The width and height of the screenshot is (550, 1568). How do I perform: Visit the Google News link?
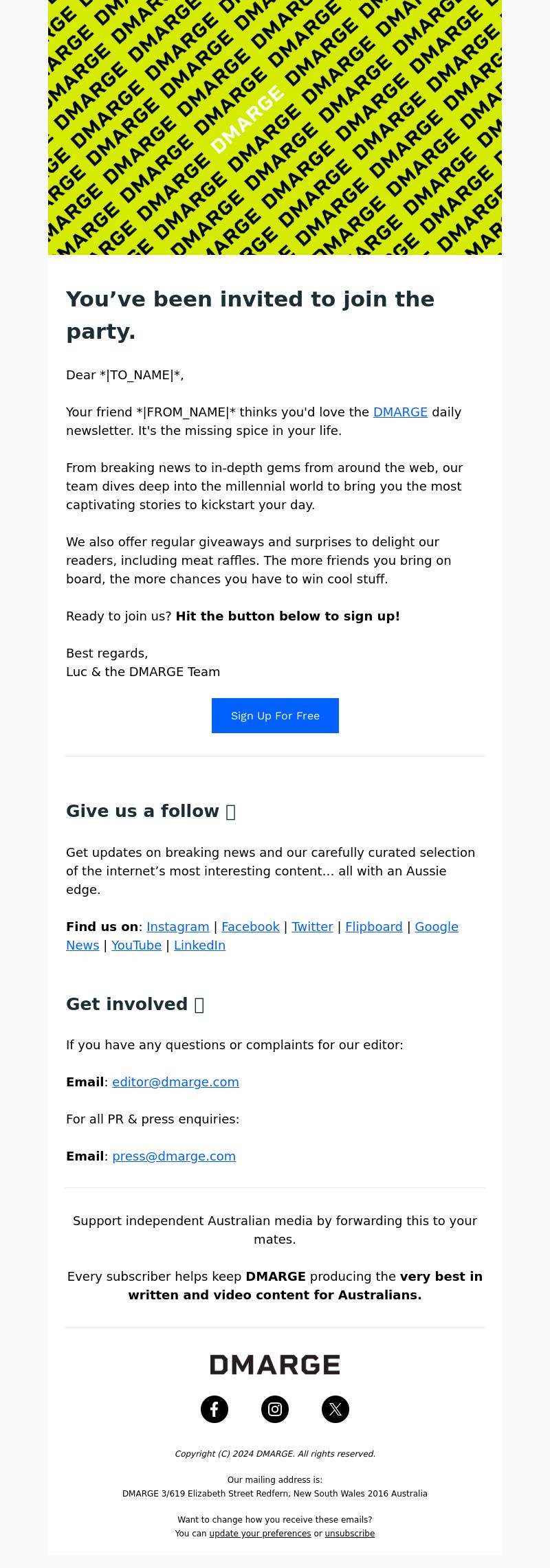coord(437,927)
